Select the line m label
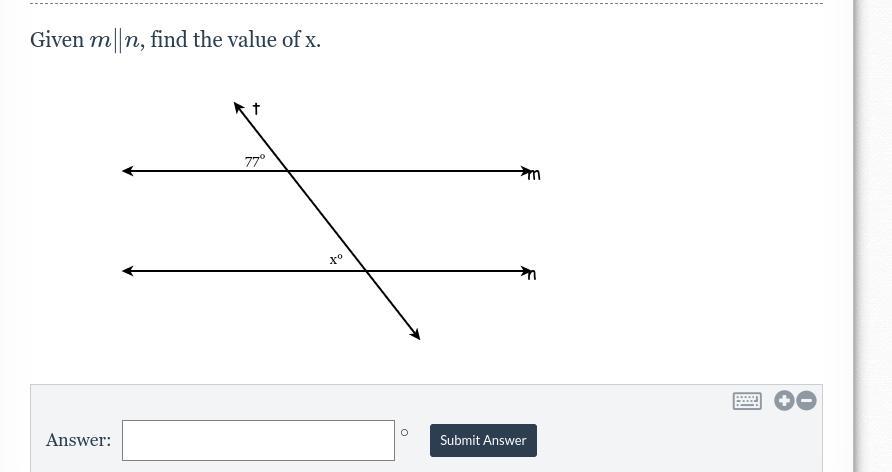Screen dimensions: 892x472 click(534, 175)
